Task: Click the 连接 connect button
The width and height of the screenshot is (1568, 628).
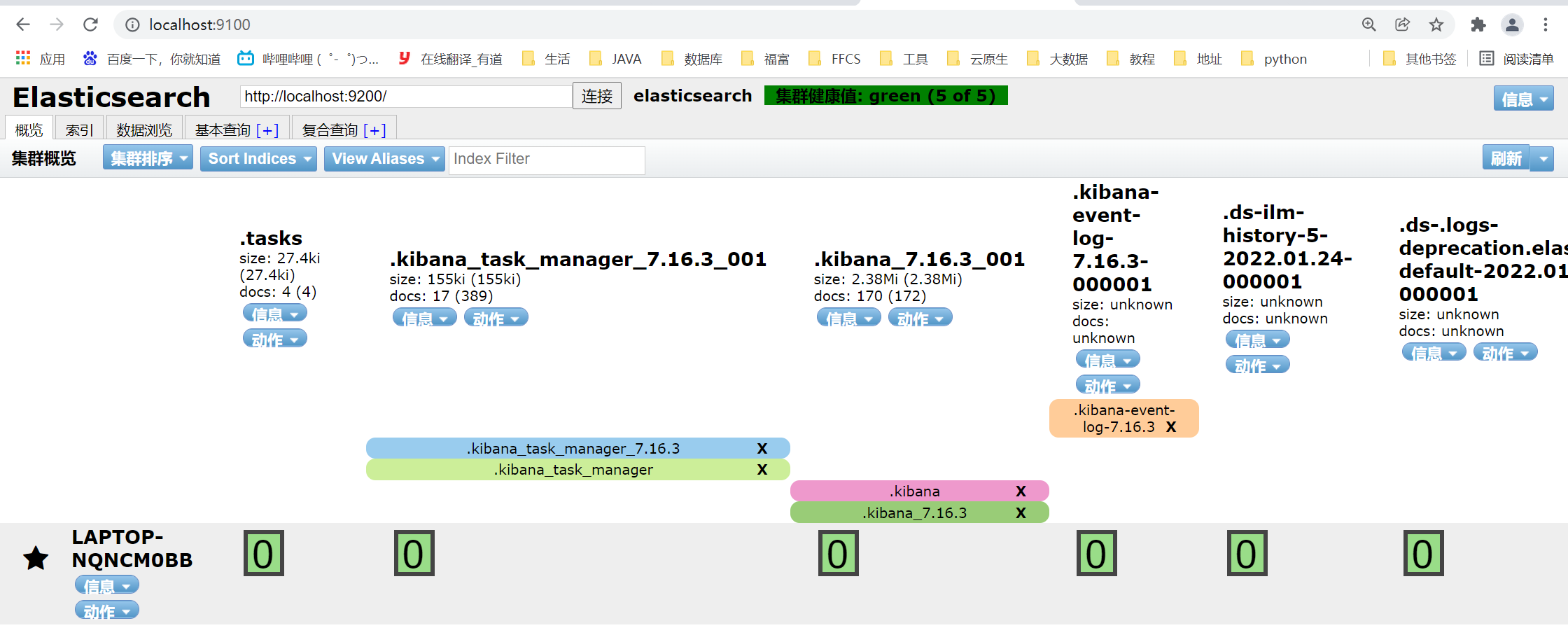Action: coord(597,96)
